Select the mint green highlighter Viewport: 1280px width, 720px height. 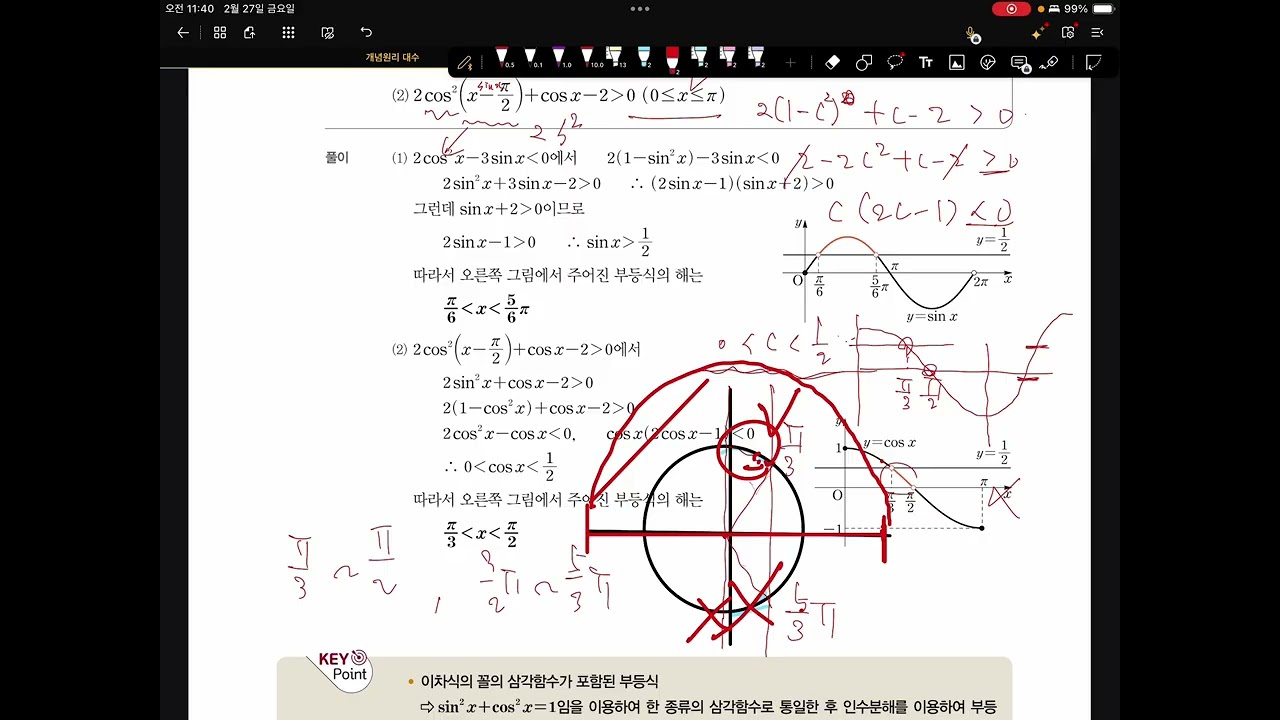[701, 59]
